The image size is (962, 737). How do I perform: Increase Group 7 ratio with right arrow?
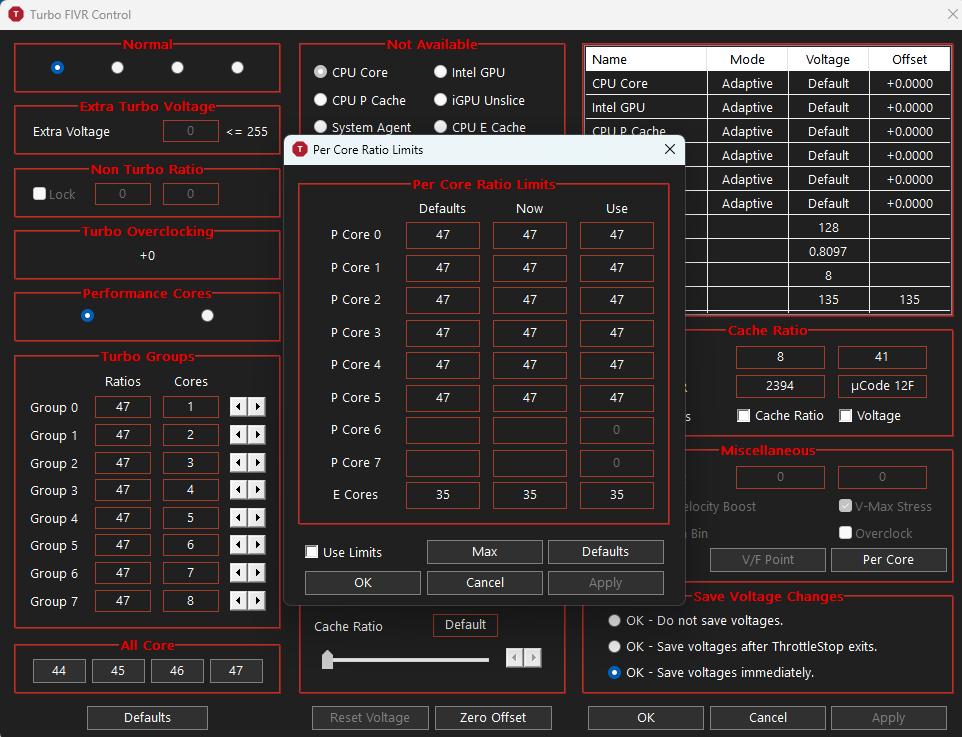tap(257, 601)
